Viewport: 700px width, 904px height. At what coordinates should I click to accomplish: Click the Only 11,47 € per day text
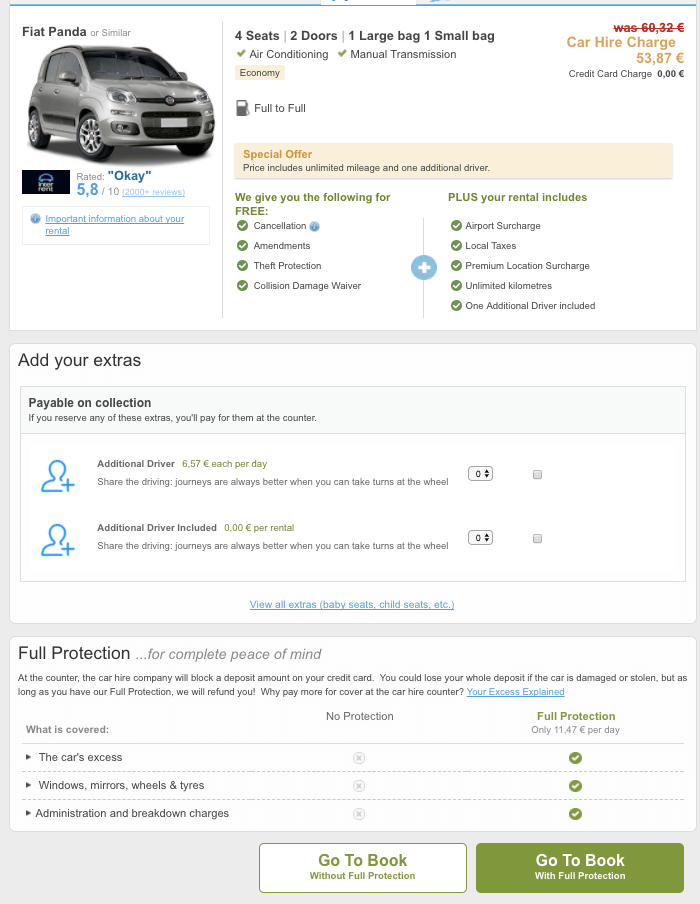(x=575, y=730)
